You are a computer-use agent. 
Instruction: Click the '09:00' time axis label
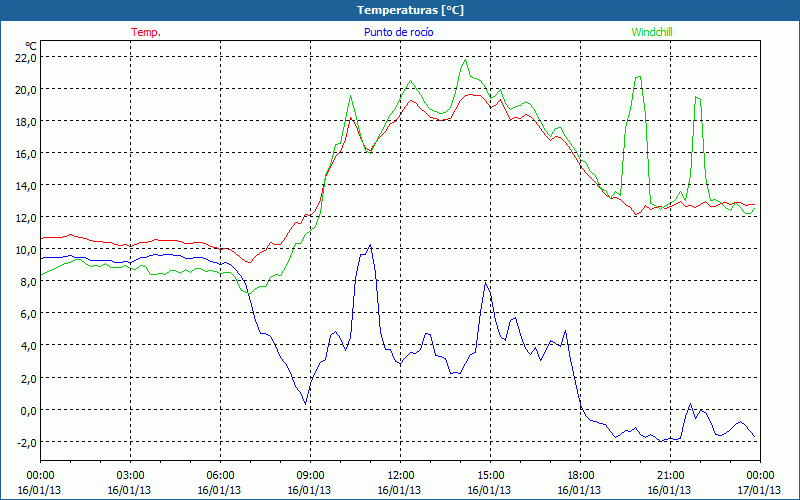[x=310, y=475]
